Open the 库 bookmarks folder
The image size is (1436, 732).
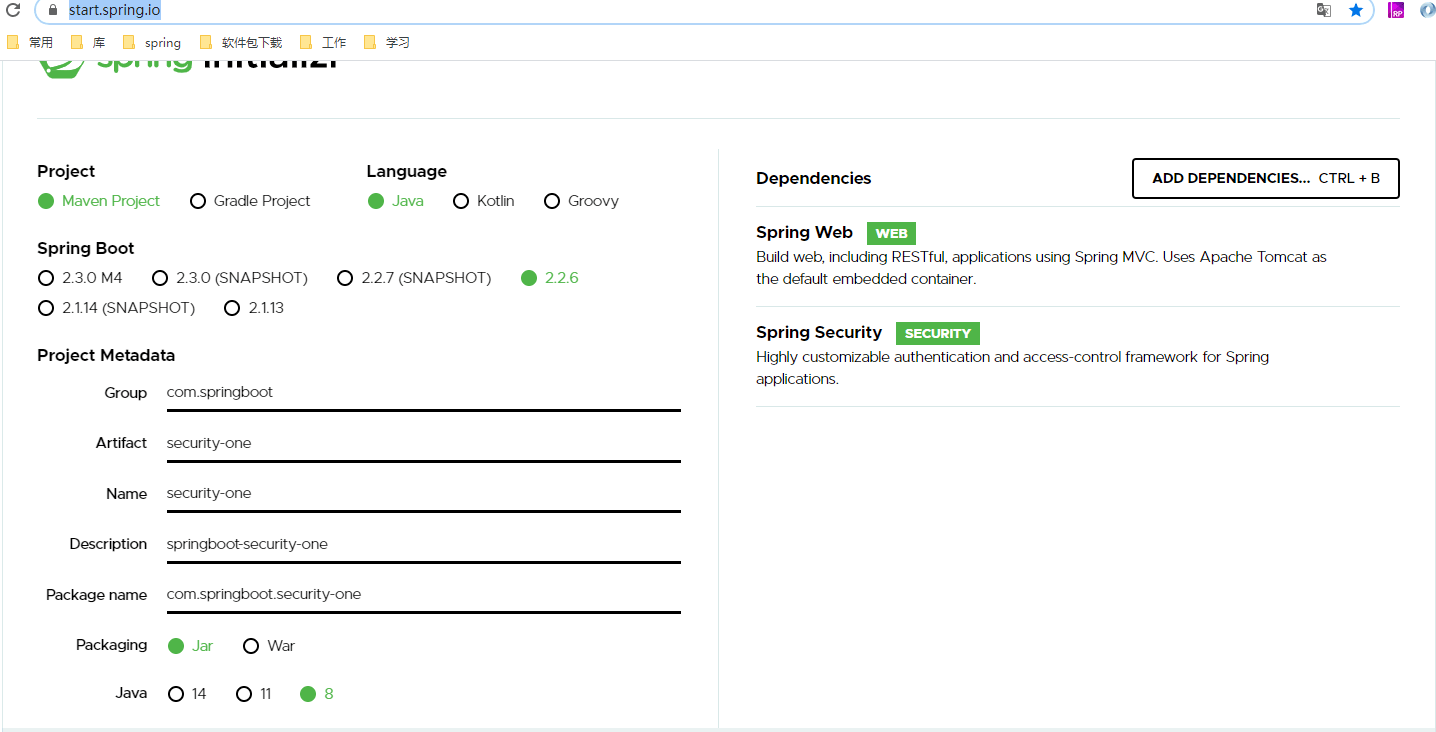tap(88, 42)
